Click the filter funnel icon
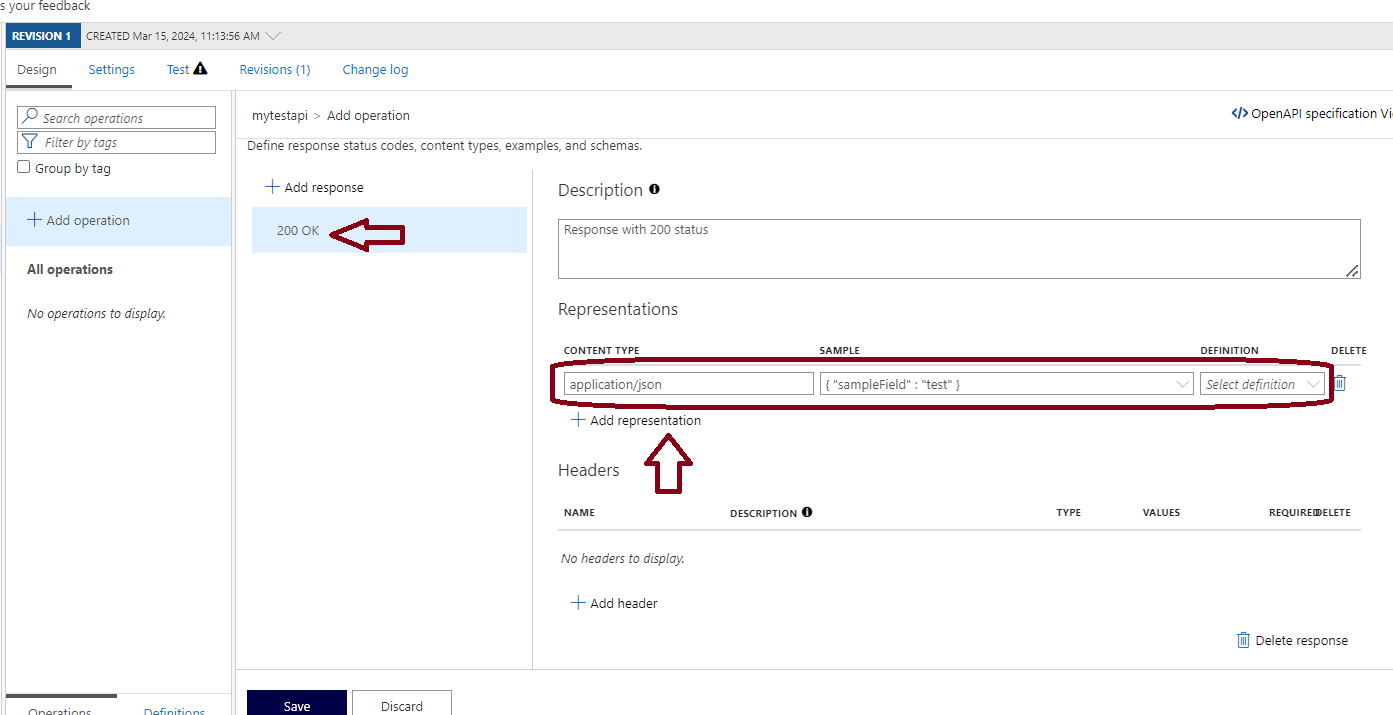Viewport: 1393px width, 715px height. coord(30,142)
